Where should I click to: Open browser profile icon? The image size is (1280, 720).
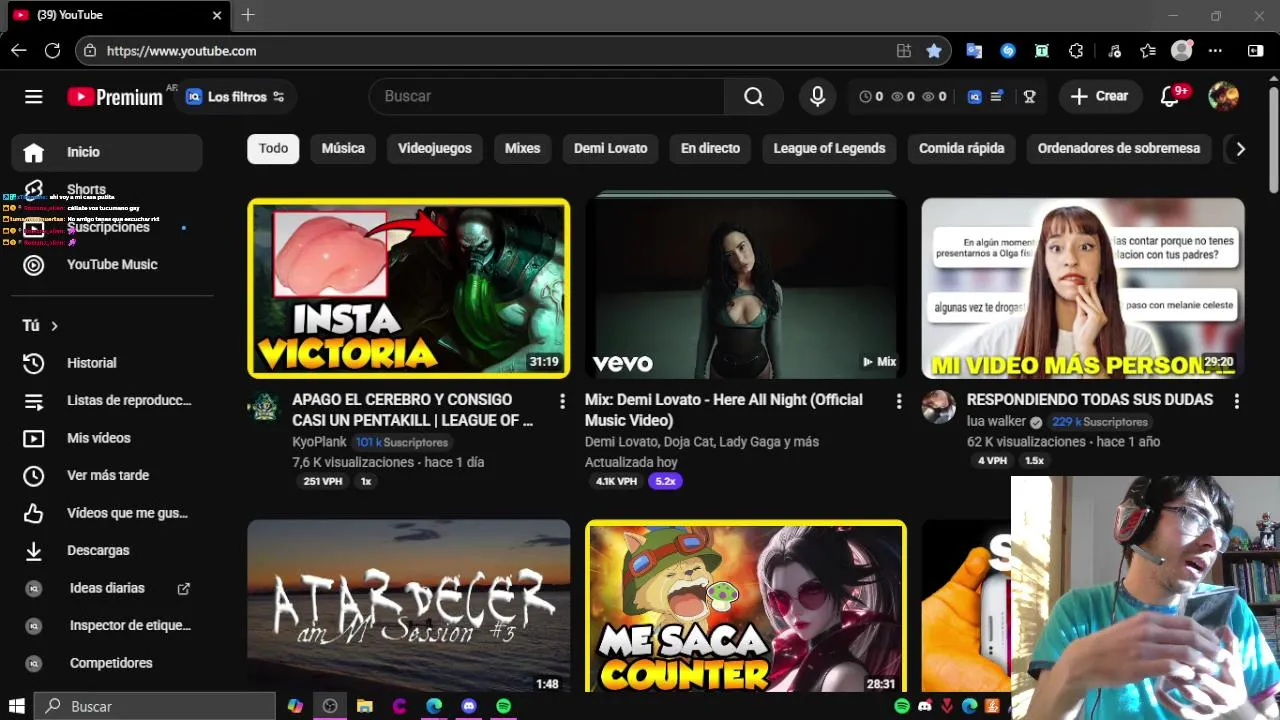point(1182,50)
